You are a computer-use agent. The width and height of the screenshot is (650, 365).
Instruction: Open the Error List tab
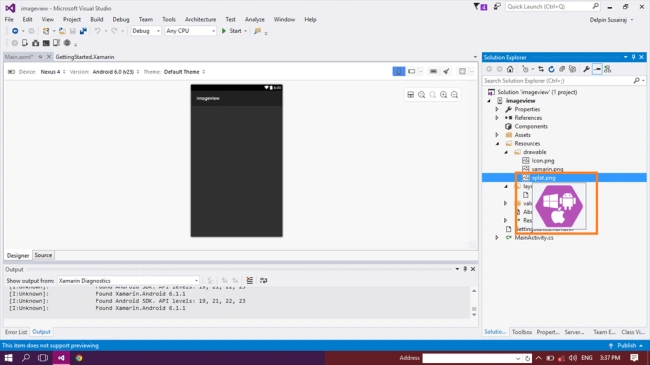tap(16, 332)
